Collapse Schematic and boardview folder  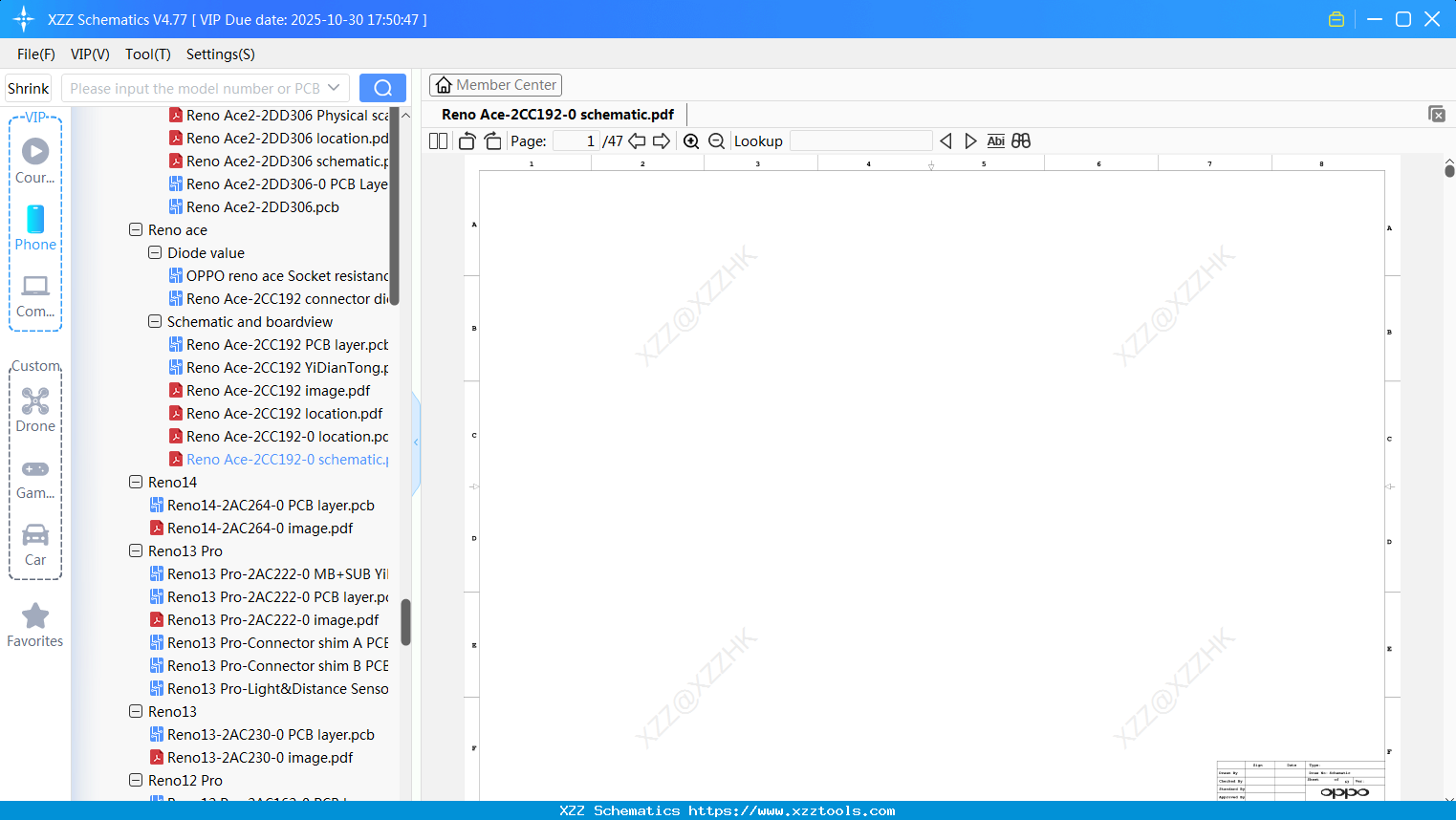(x=155, y=322)
